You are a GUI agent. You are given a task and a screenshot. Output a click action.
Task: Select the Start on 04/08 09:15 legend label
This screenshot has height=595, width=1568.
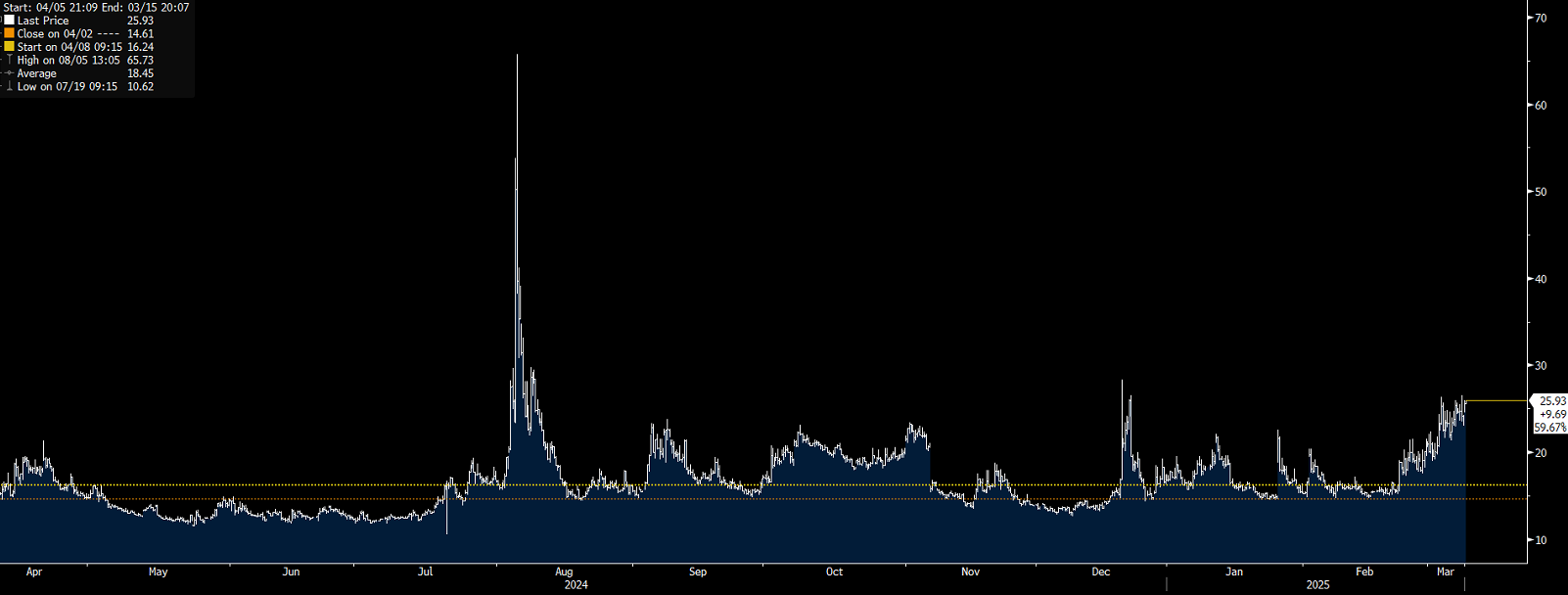pos(69,47)
